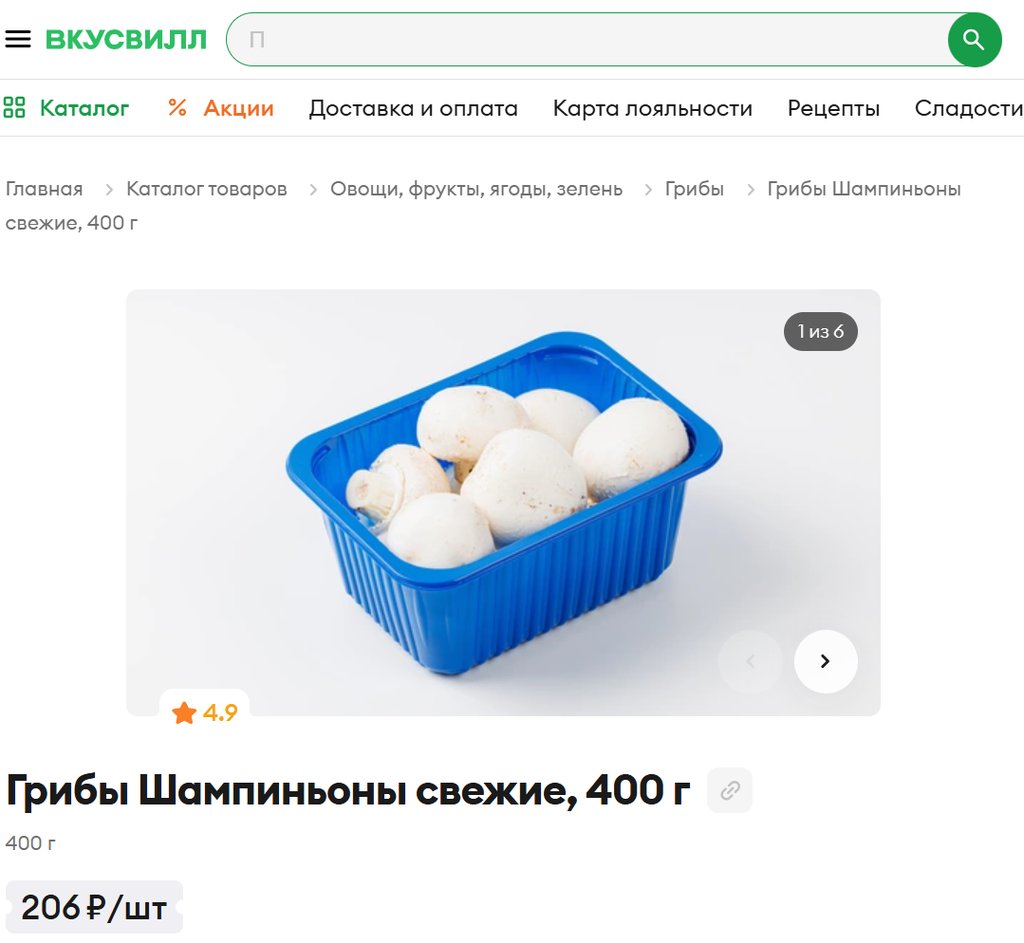Click the ВкусВилл logo
1024x943 pixels.
(x=125, y=39)
